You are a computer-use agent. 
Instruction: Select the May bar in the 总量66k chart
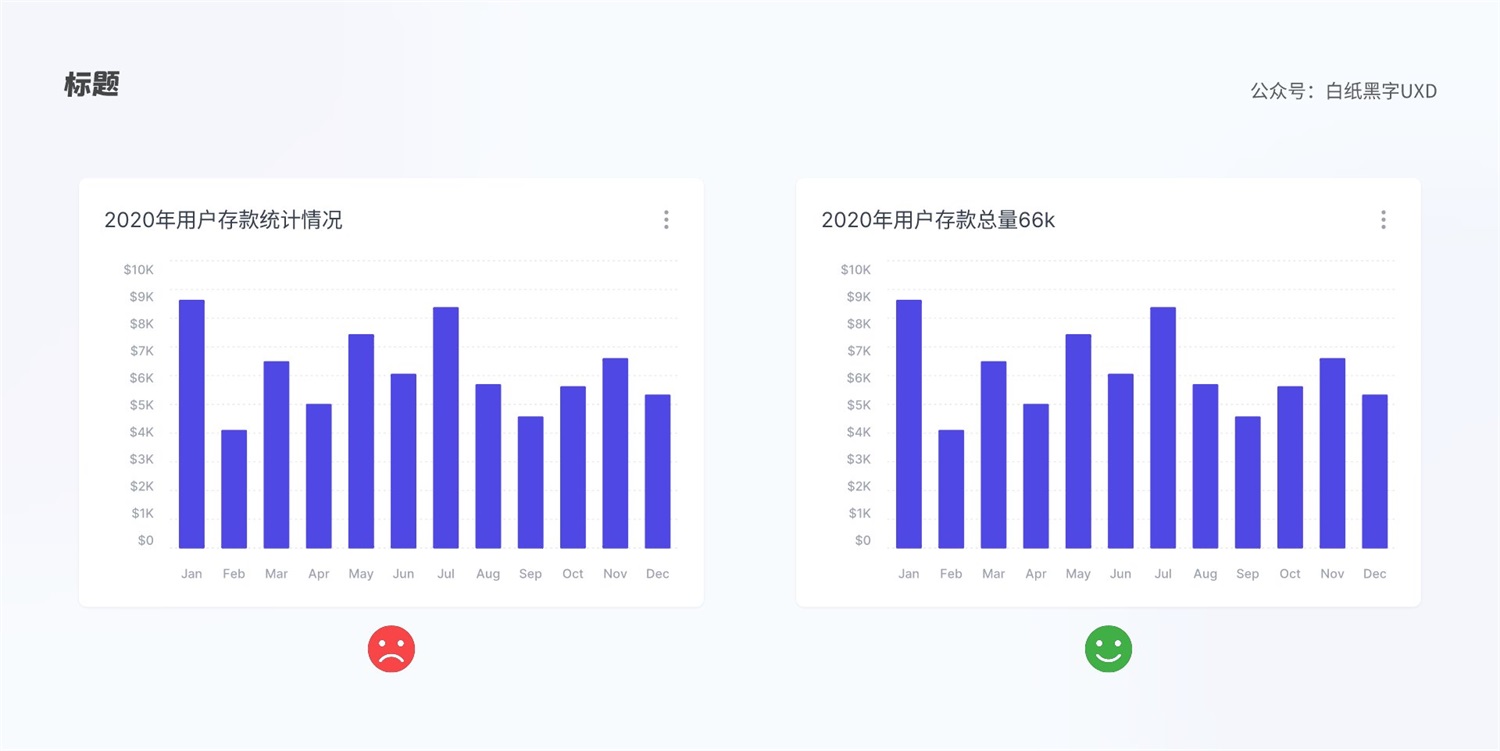[1078, 441]
